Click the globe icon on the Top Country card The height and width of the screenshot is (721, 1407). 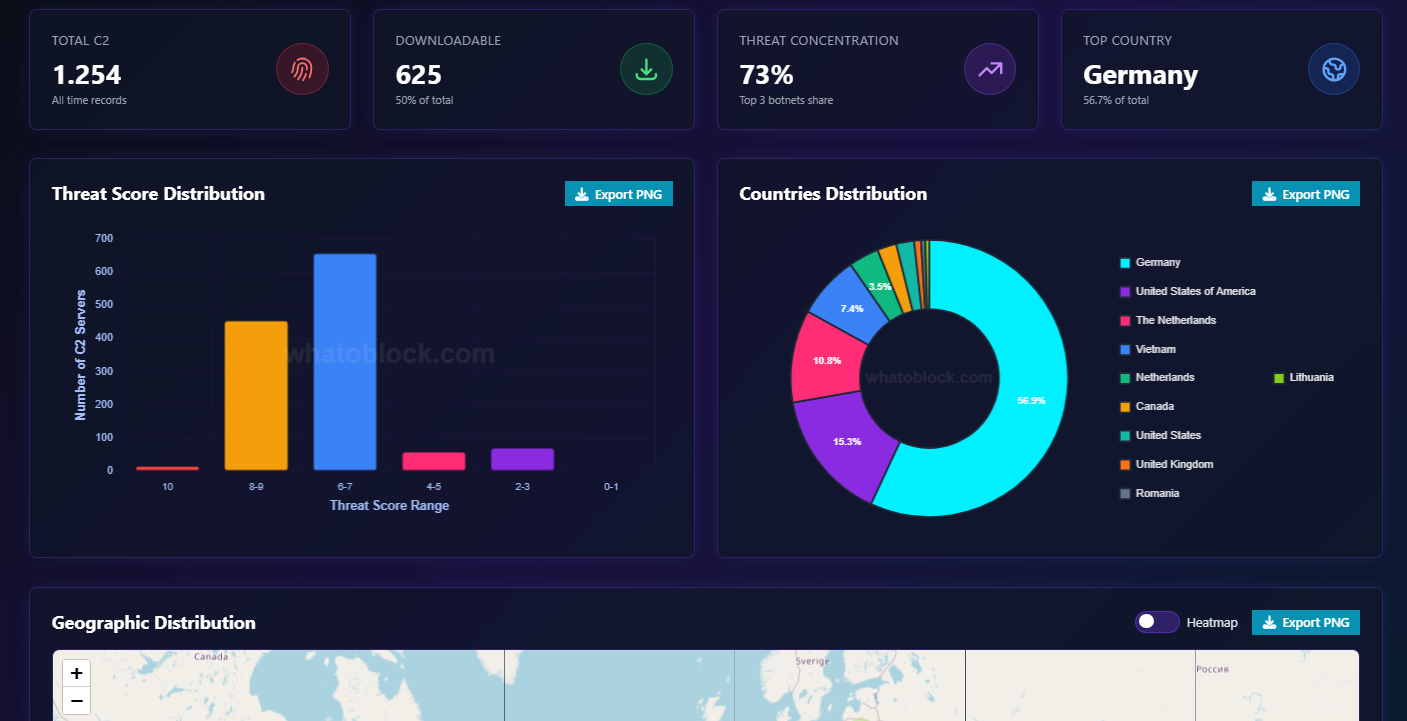pos(1334,69)
